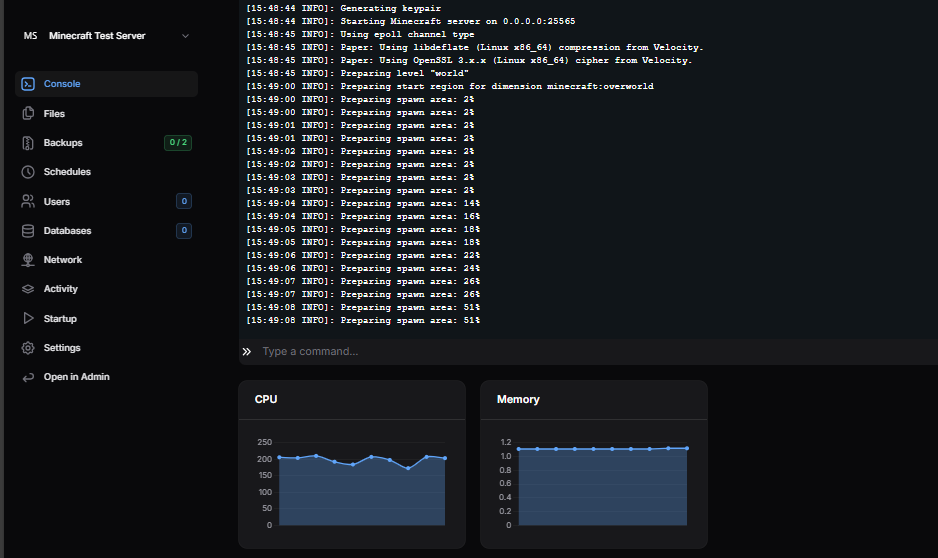The height and width of the screenshot is (558, 938).
Task: Click the spawn area 22% log line
Action: point(363,255)
